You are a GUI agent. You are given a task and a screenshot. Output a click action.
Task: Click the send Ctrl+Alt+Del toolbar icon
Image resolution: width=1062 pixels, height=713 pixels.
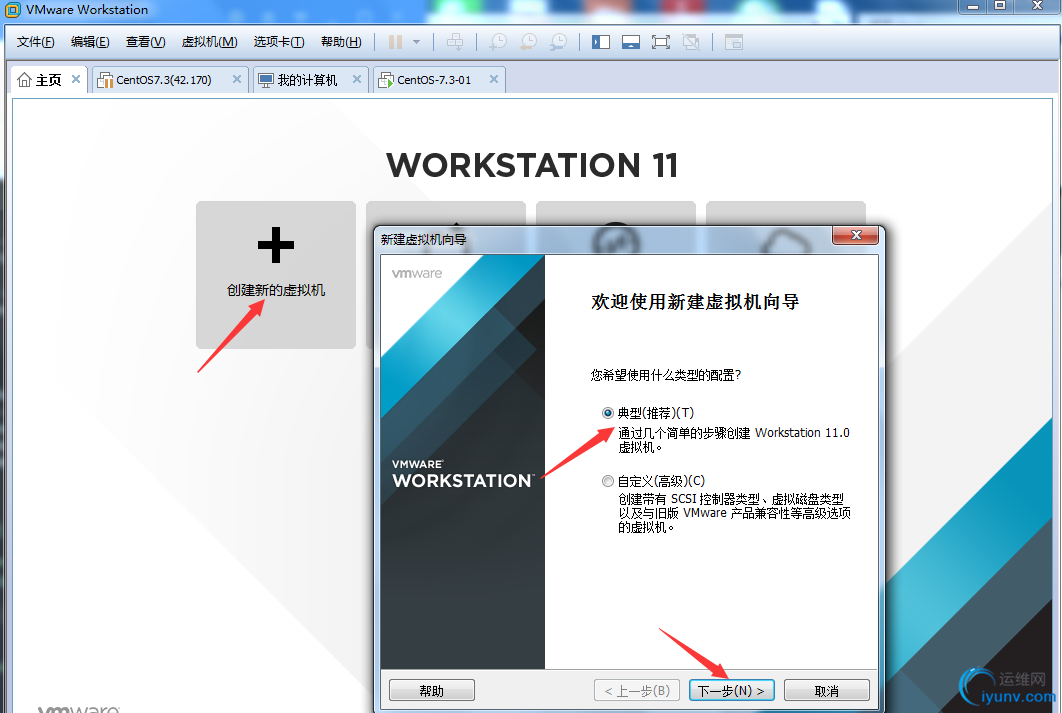coord(455,42)
